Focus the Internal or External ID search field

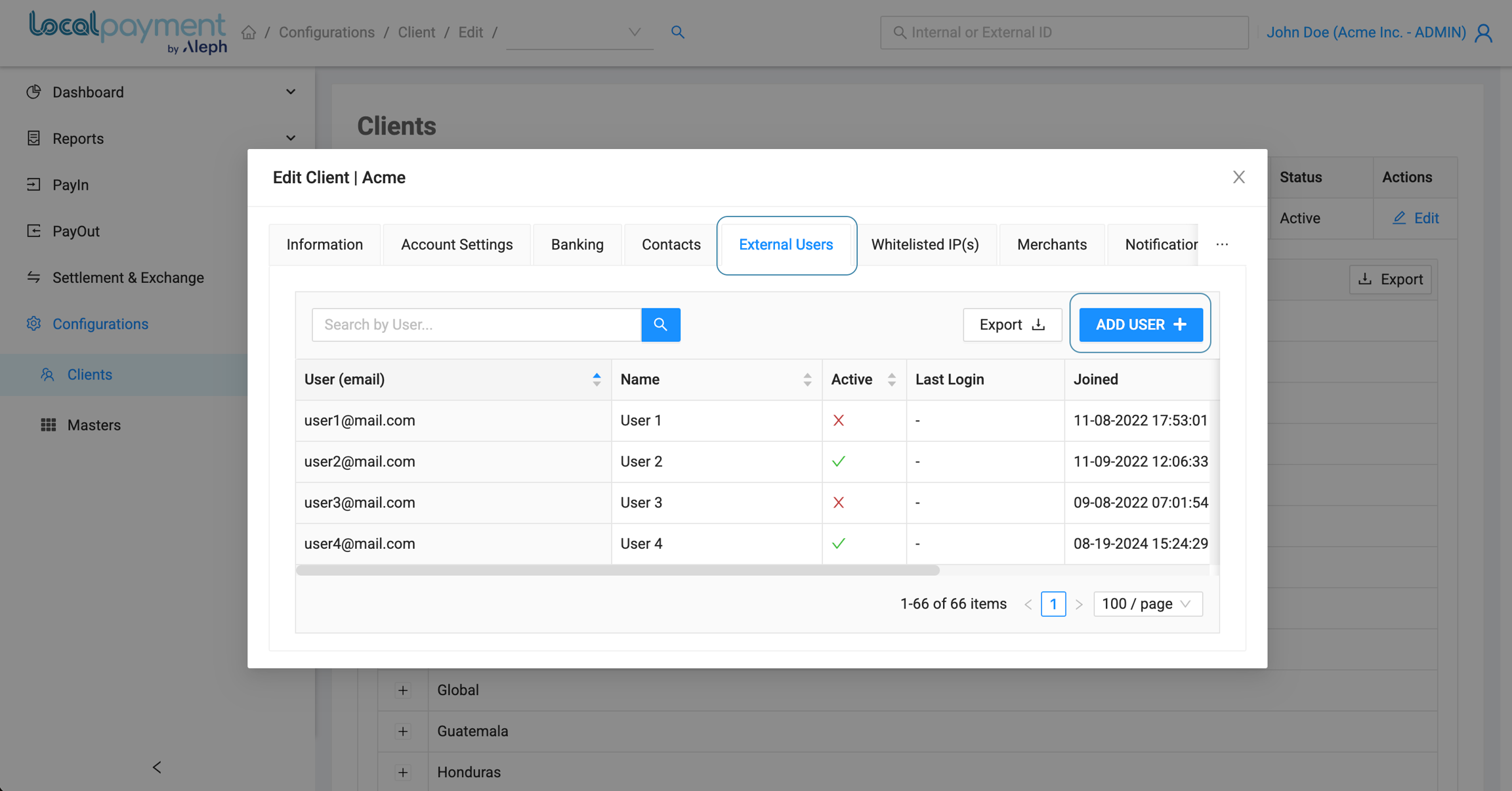[x=1064, y=32]
